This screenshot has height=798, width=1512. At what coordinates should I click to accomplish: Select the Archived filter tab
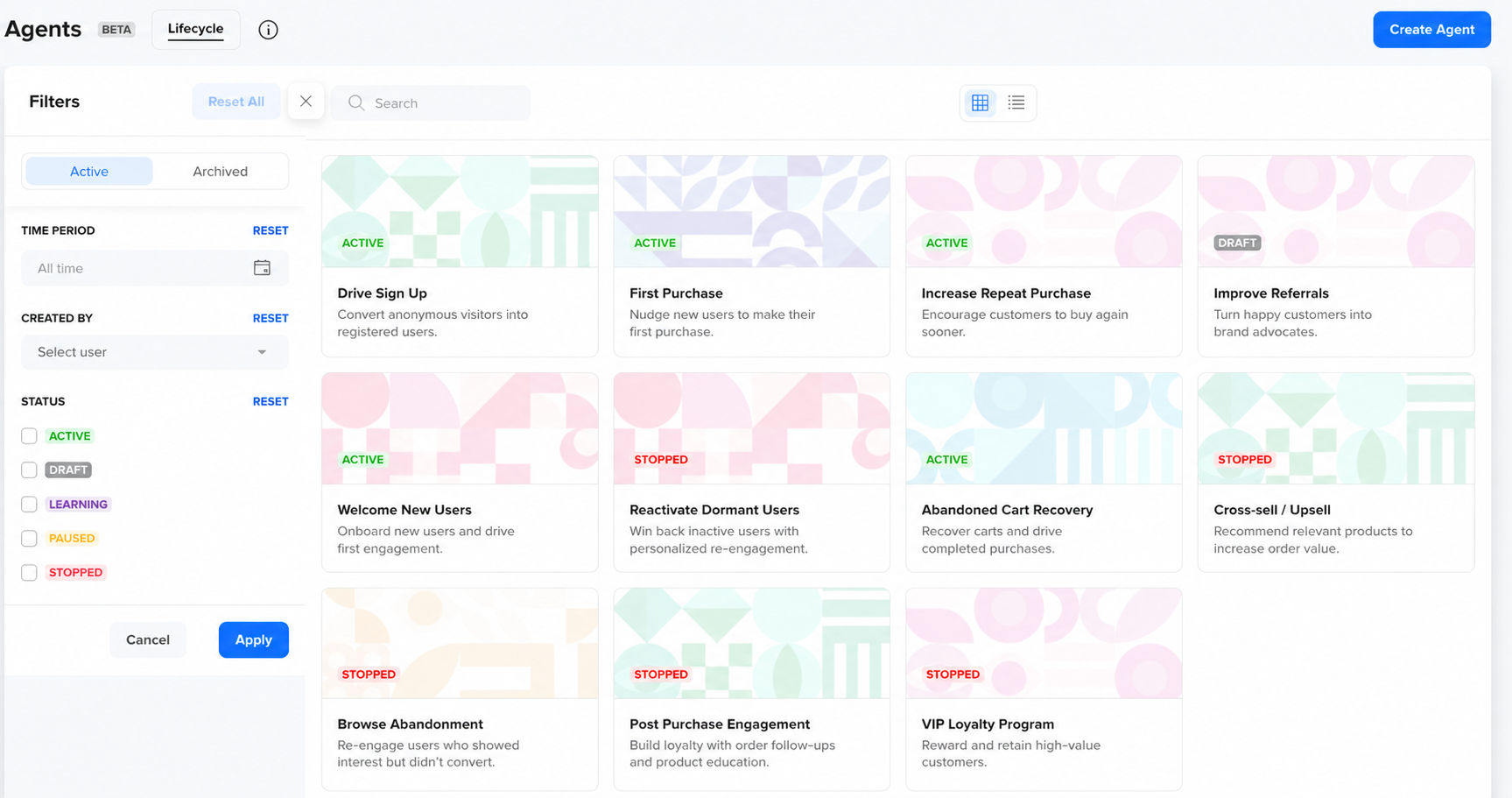(220, 171)
